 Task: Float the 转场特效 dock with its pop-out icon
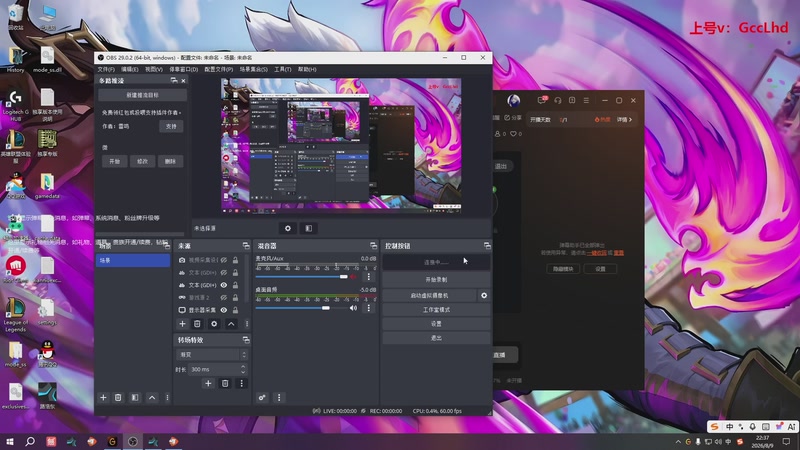tap(246, 340)
